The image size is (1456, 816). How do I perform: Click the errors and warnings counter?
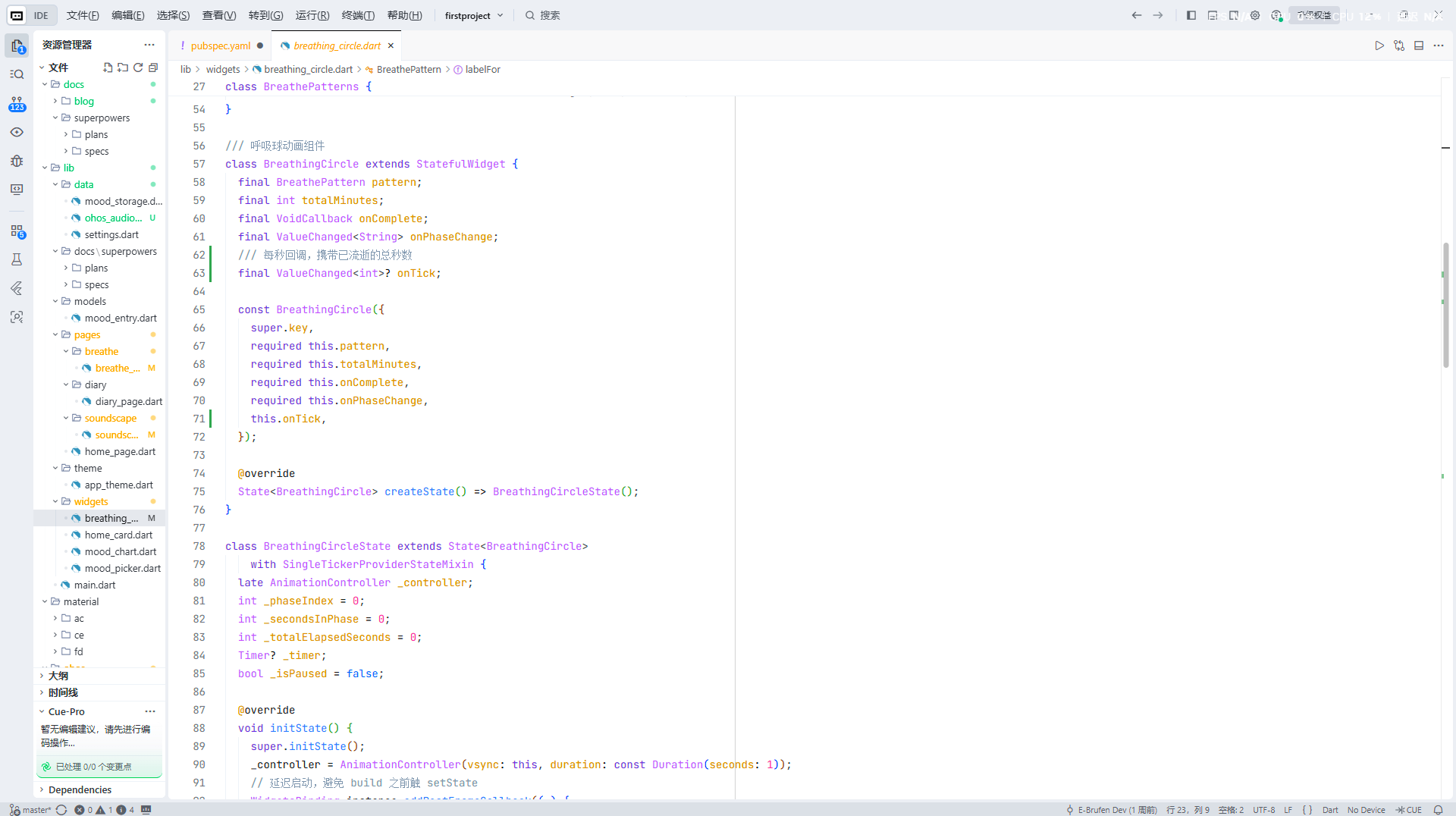click(104, 810)
